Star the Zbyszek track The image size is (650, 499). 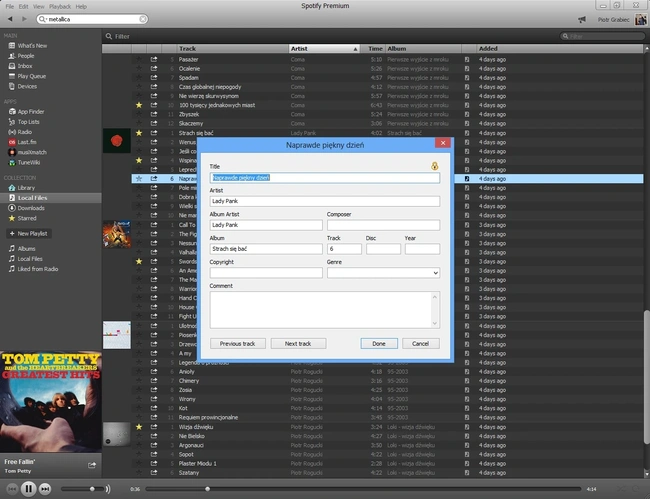click(139, 114)
